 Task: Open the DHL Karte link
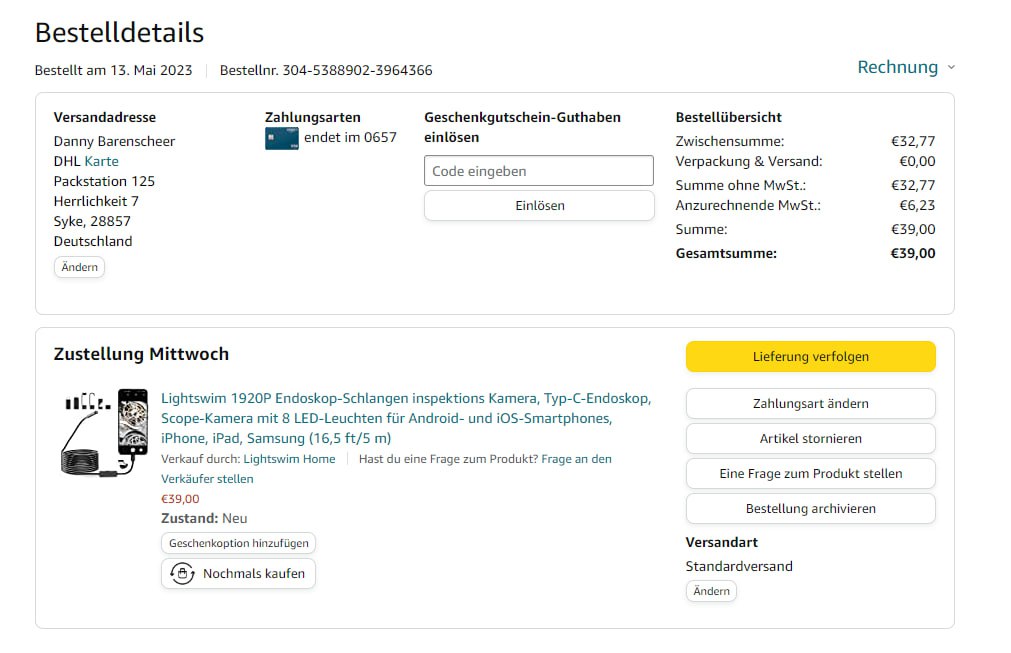(x=101, y=161)
